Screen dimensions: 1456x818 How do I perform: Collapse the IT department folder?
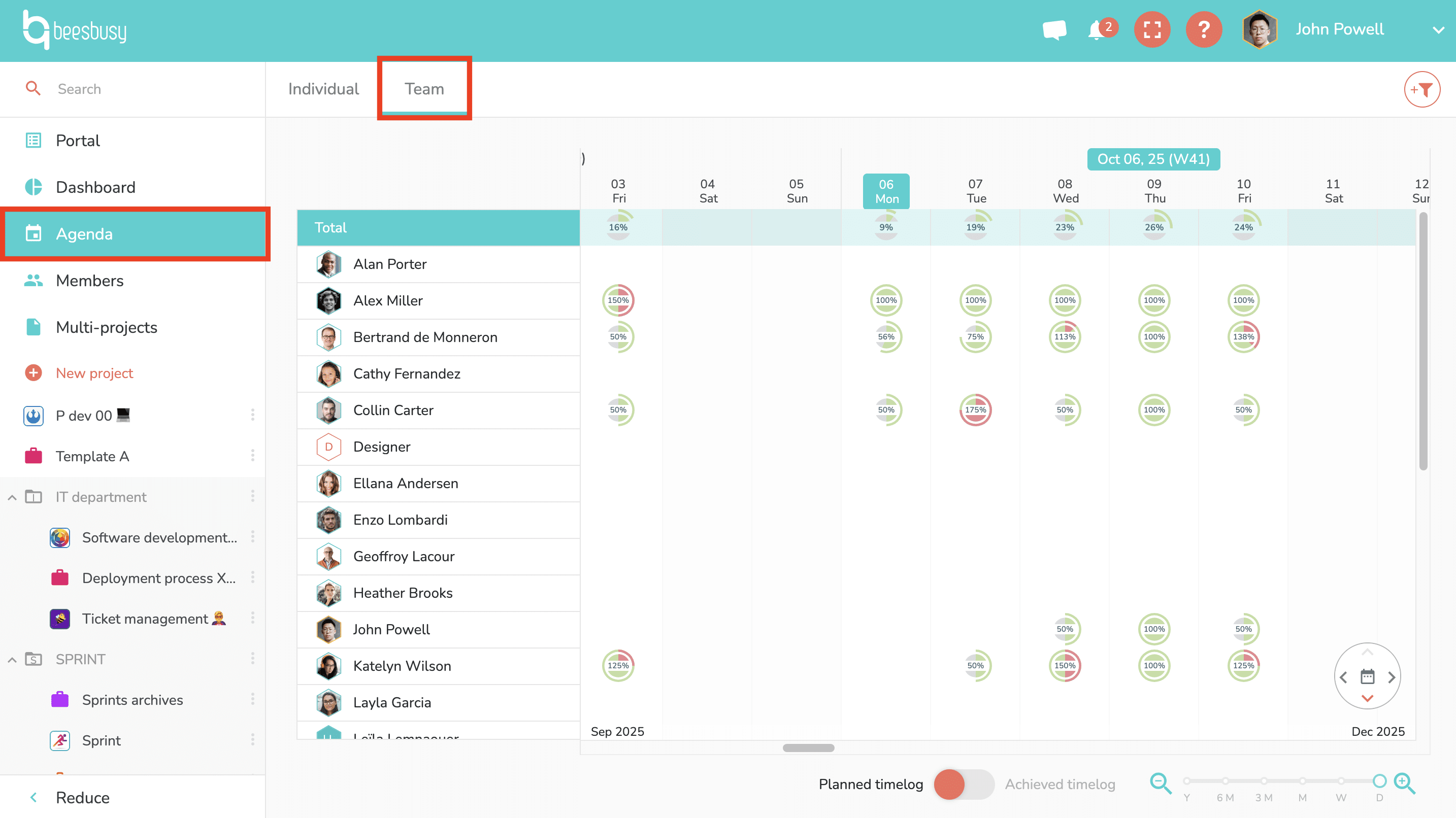12,497
